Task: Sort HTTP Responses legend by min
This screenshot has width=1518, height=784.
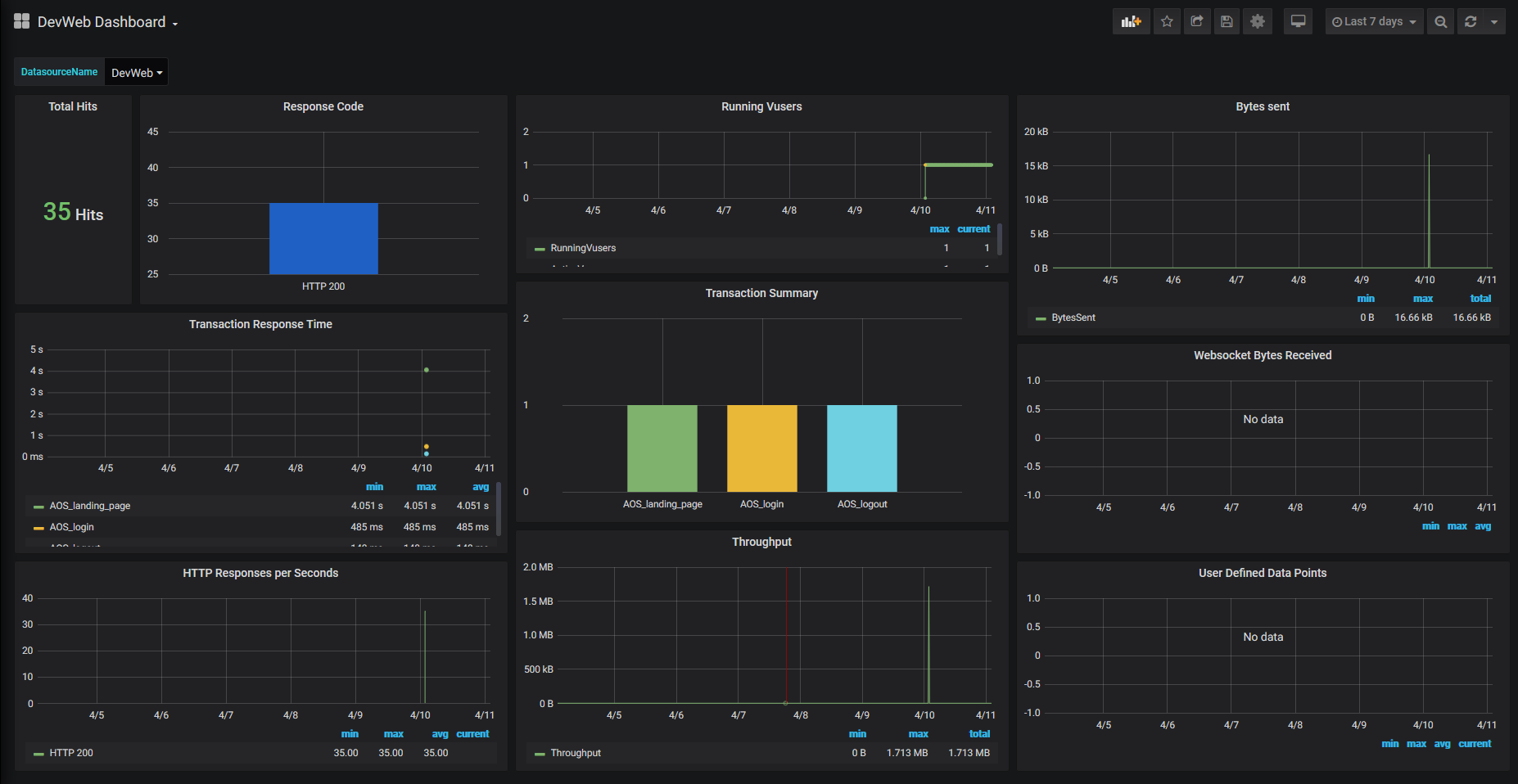Action: [x=350, y=734]
